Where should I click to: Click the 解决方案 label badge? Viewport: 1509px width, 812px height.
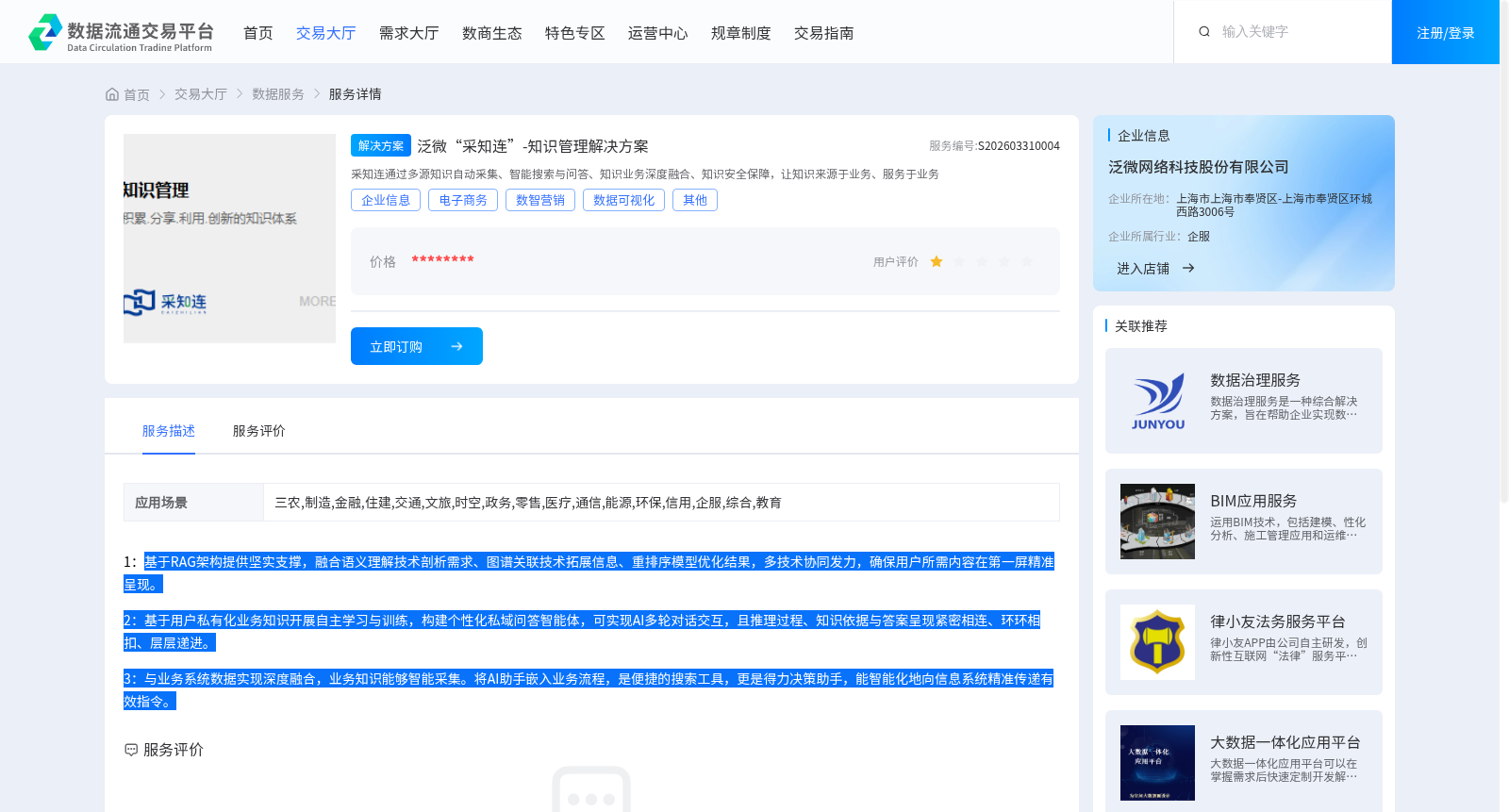coord(381,145)
